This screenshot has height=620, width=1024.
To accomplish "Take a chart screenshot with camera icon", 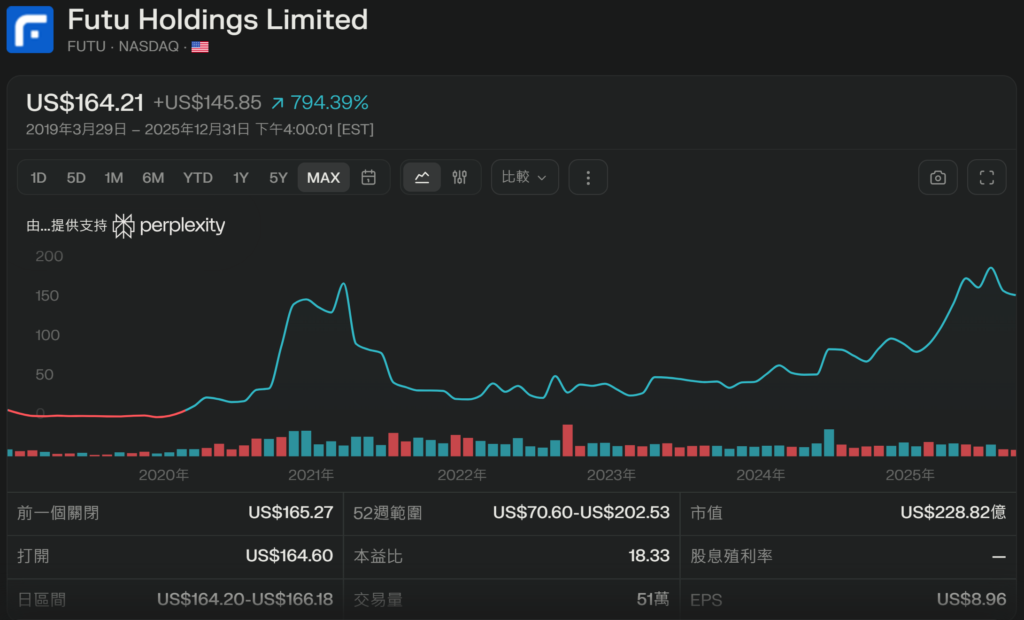I will (937, 178).
